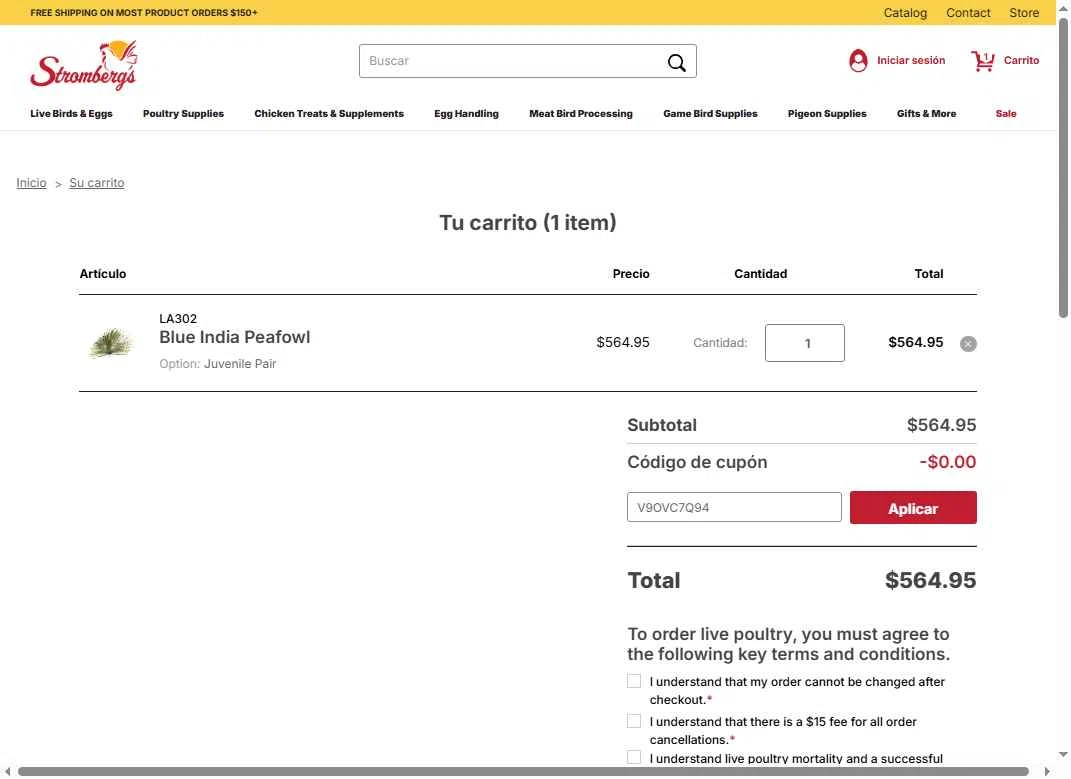Open Meat Bird Processing menu
Screen dimensions: 1071x779
[x=581, y=113]
